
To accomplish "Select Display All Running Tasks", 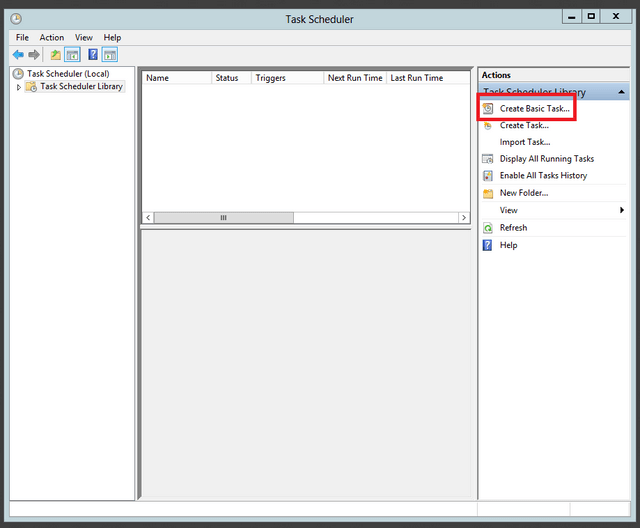I will coord(547,159).
